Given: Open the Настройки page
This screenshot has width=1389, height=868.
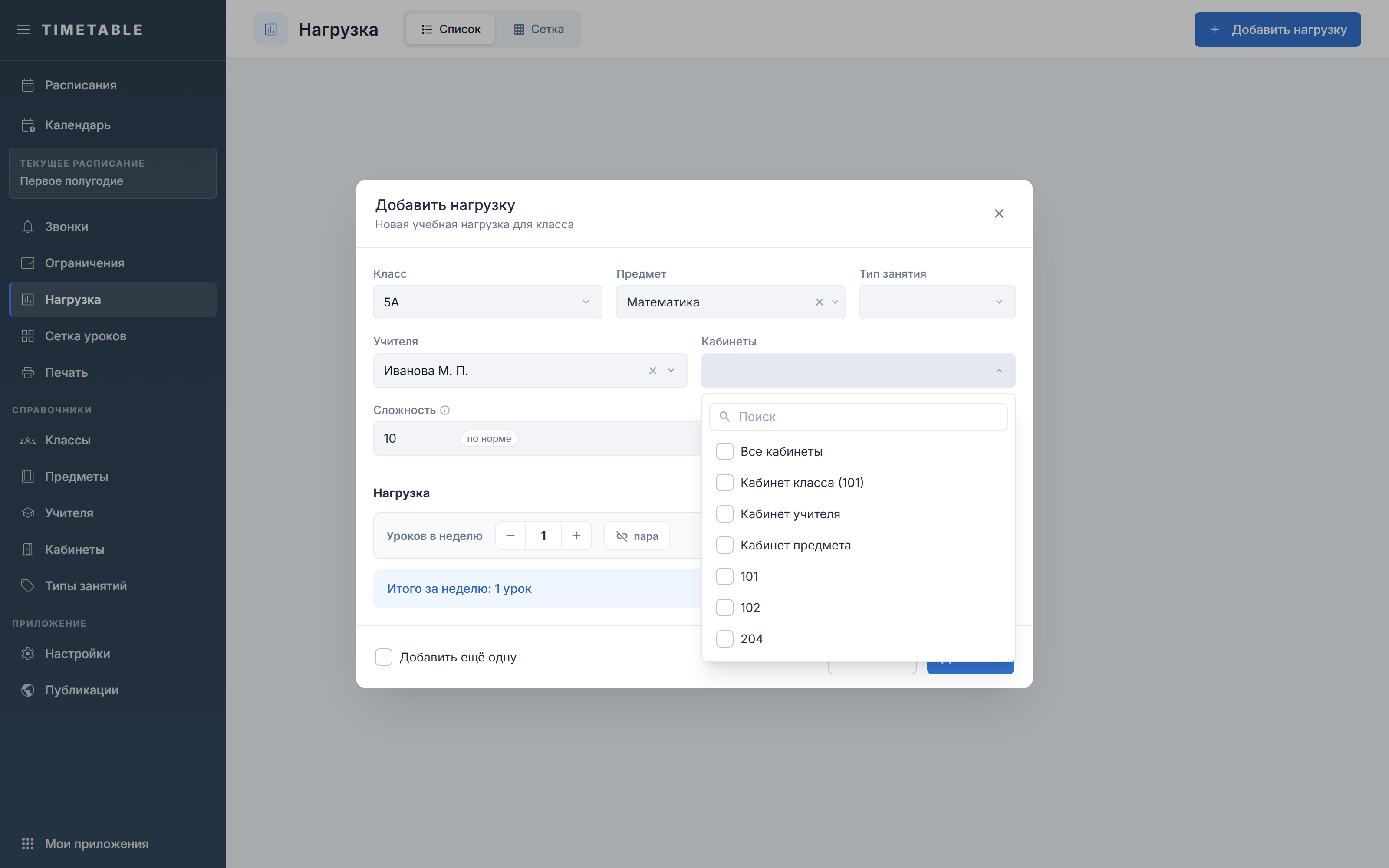Looking at the screenshot, I should point(113,653).
